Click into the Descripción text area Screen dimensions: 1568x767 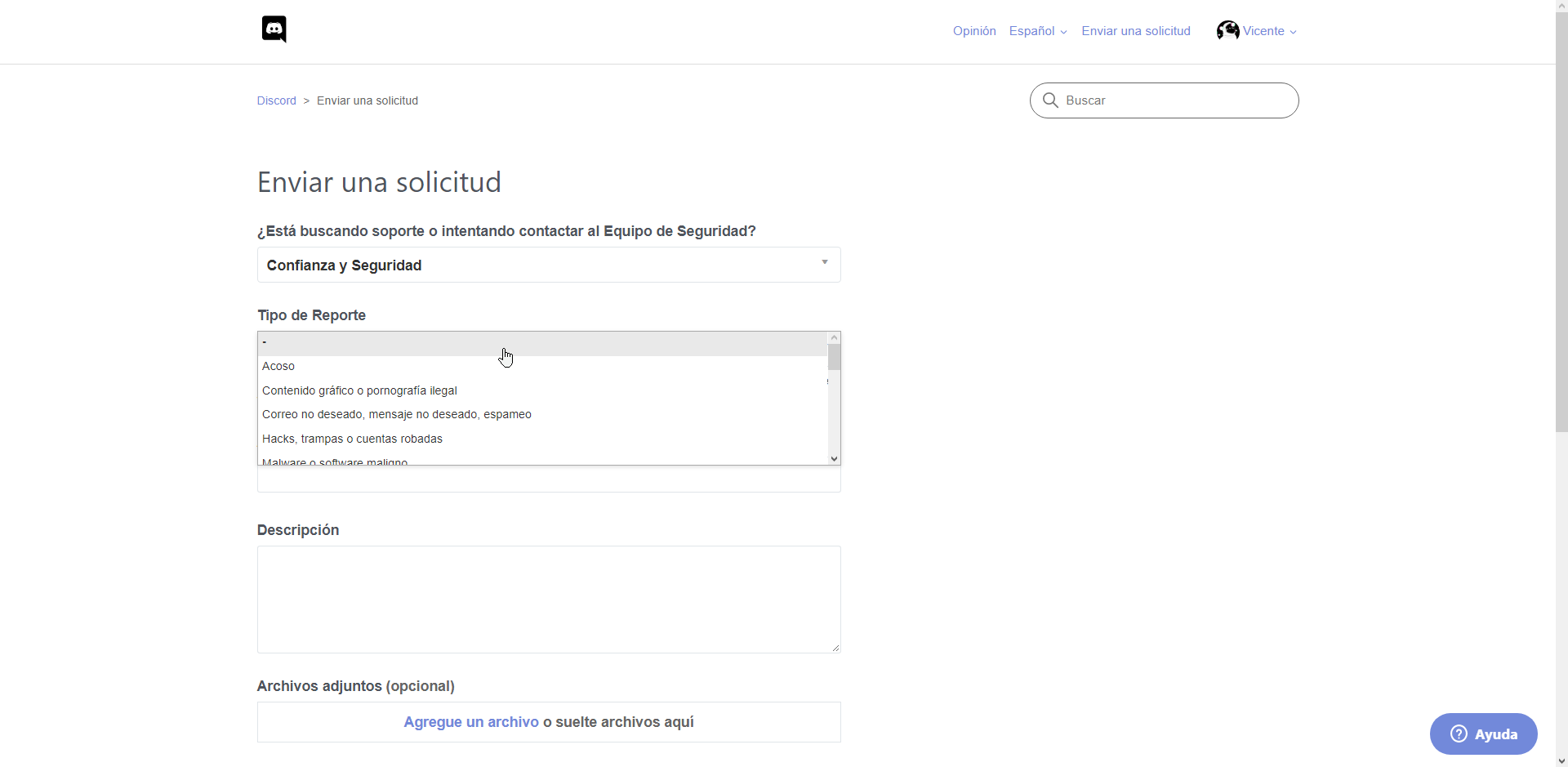549,599
